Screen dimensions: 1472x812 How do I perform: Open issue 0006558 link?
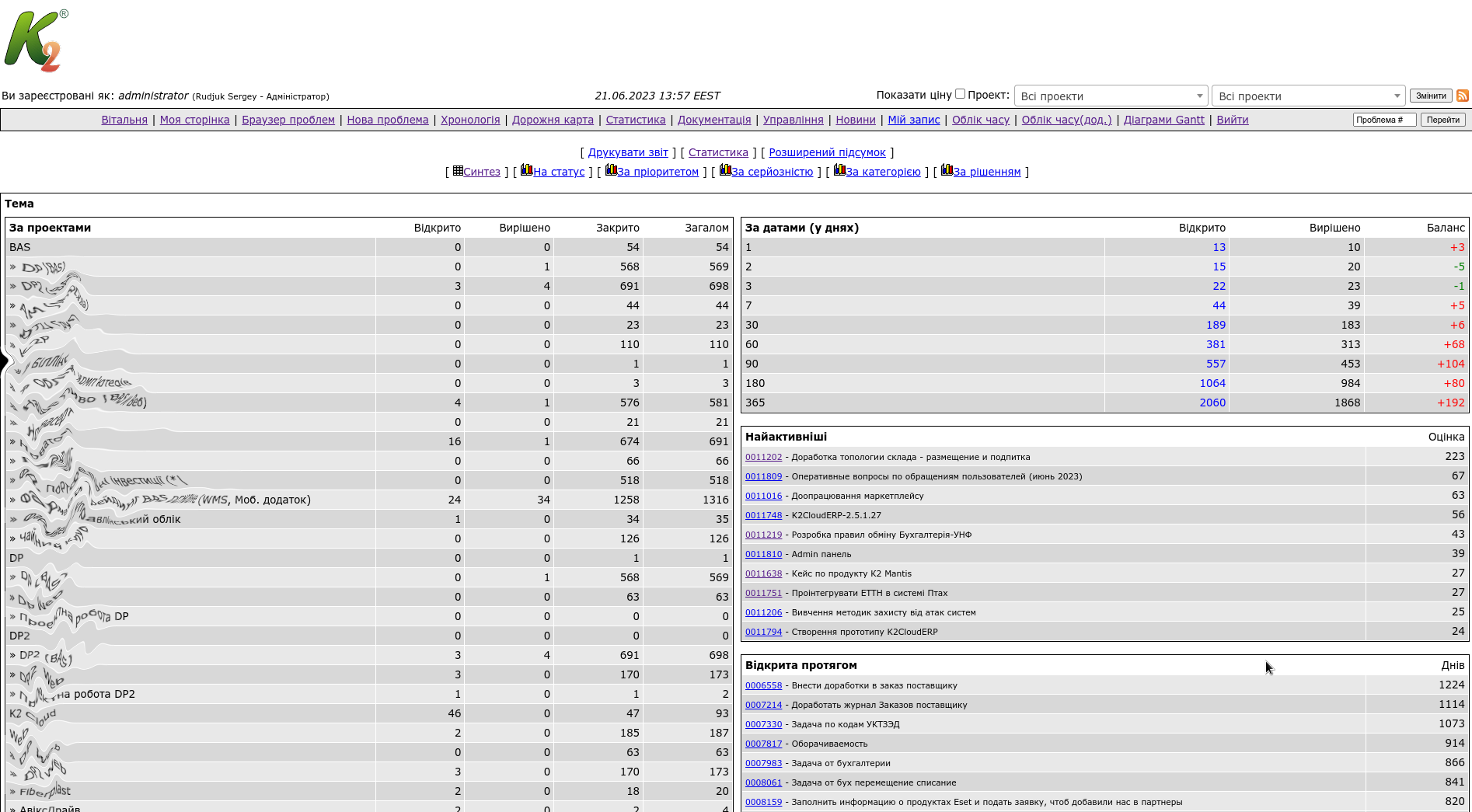(x=763, y=685)
